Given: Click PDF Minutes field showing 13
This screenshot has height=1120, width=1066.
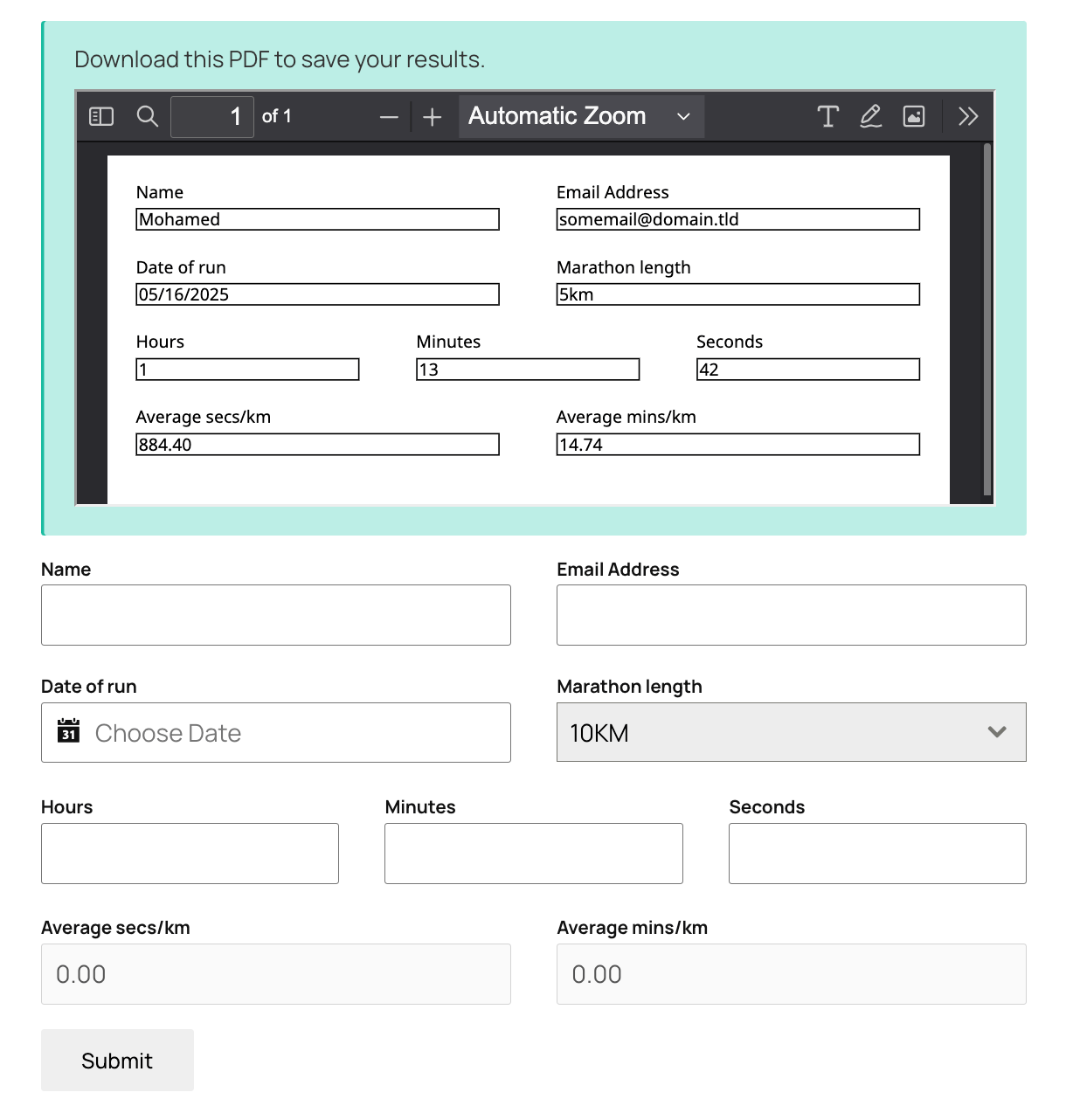Looking at the screenshot, I should [528, 370].
